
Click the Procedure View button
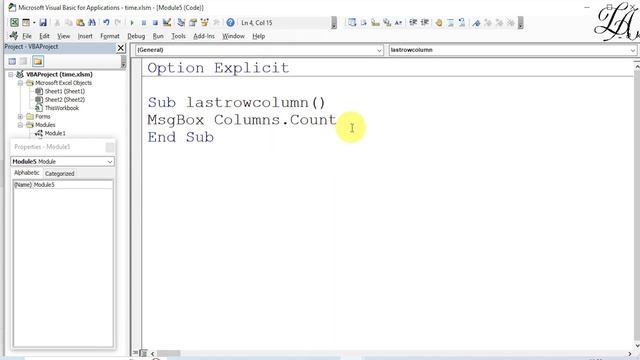pyautogui.click(x=136, y=353)
